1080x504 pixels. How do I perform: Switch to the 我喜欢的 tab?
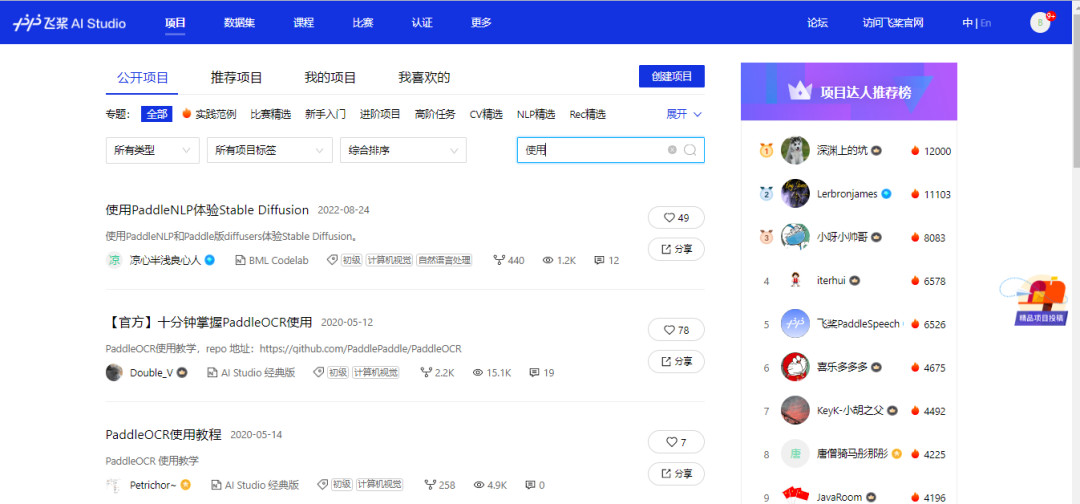coord(424,78)
